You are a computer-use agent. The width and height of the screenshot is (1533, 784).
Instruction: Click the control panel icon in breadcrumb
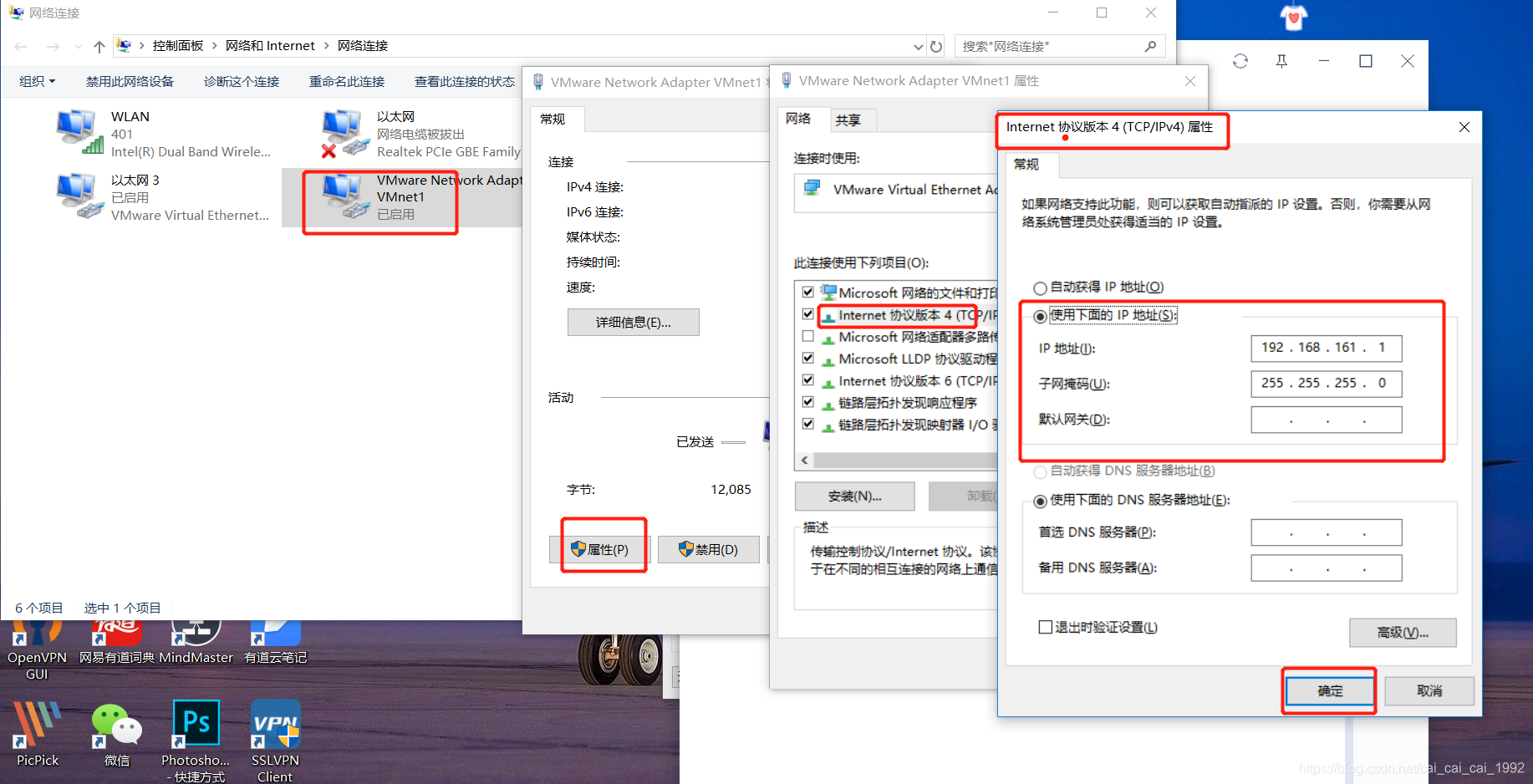pyautogui.click(x=124, y=46)
